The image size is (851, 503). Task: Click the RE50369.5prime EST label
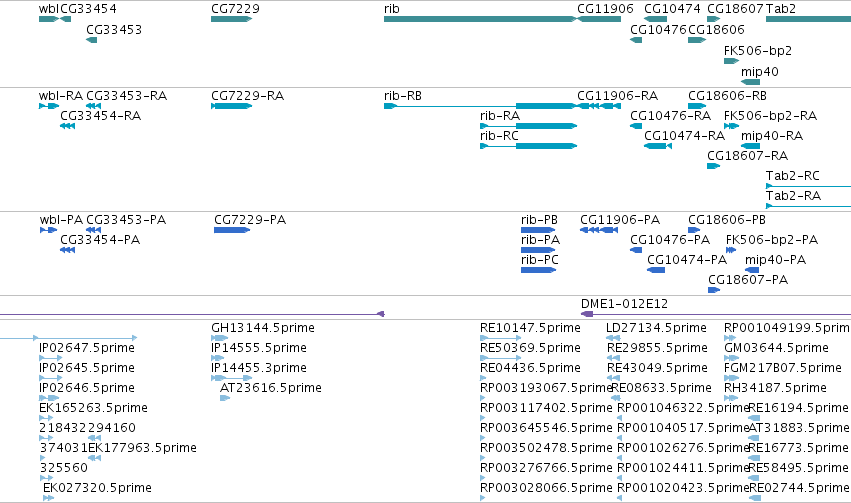tap(530, 348)
